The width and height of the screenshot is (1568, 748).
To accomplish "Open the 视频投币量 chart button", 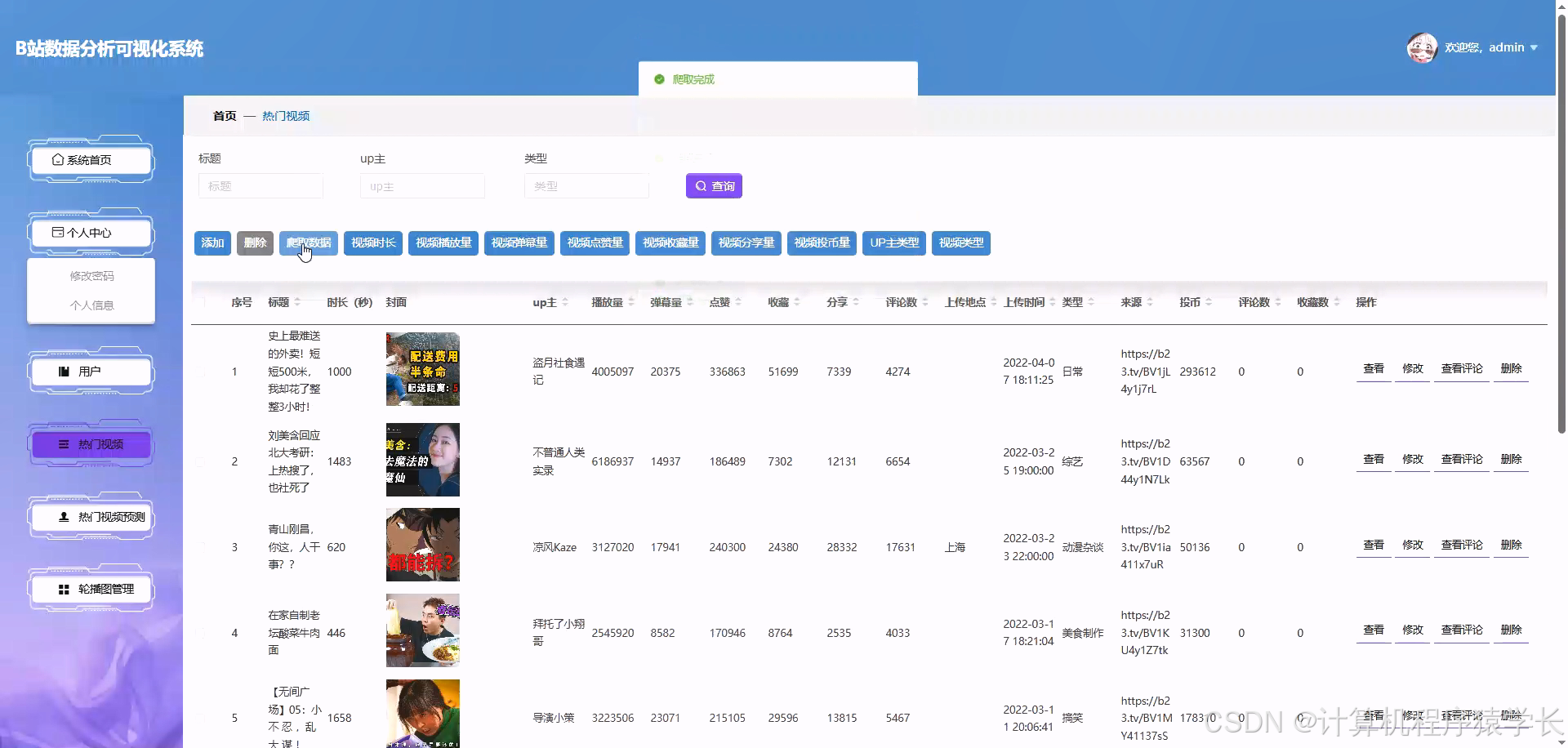I will point(822,243).
